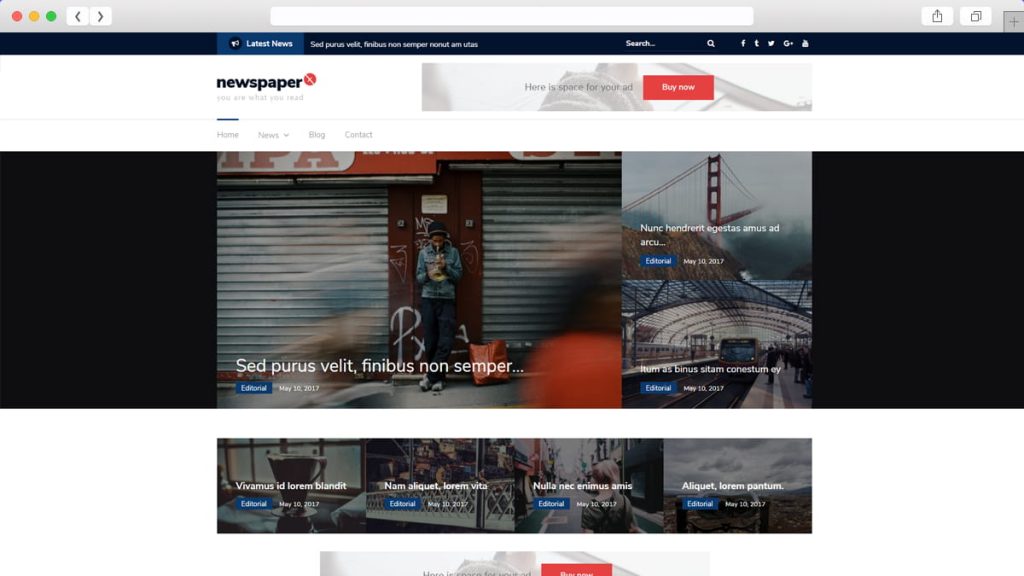Image resolution: width=1024 pixels, height=576 pixels.
Task: Click Editorial tag on Nunc hendrerit article
Action: (658, 261)
